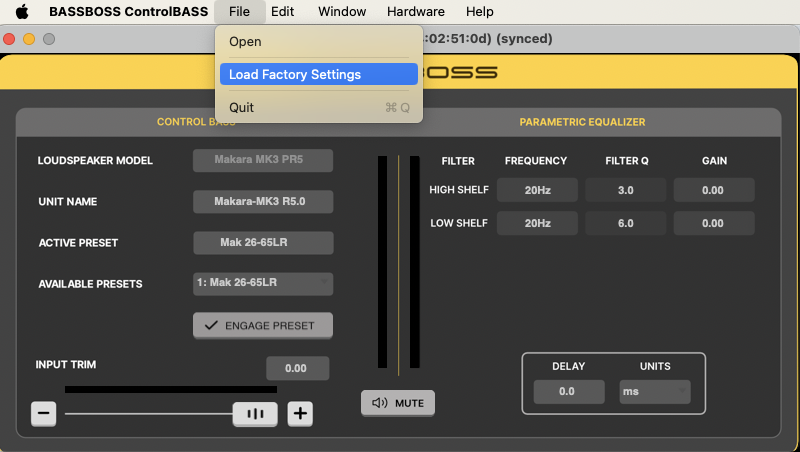
Task: Click the plus input trim button
Action: [x=300, y=413]
